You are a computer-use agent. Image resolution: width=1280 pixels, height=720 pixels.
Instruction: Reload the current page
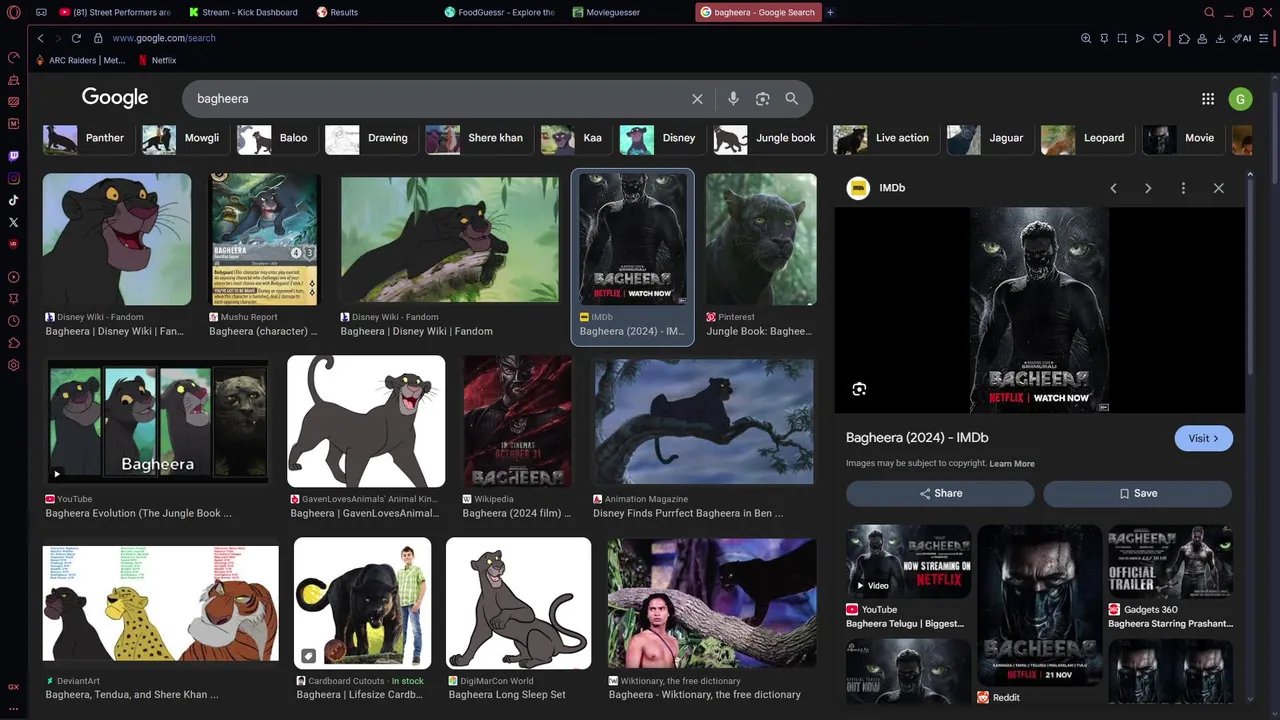(x=76, y=38)
